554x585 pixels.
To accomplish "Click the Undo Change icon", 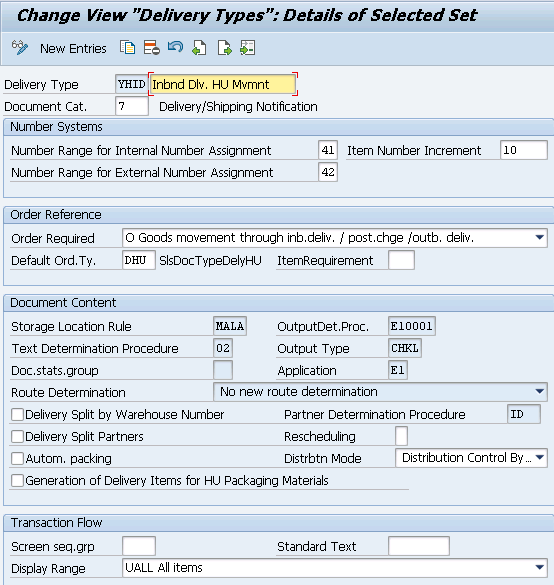I will 175,47.
